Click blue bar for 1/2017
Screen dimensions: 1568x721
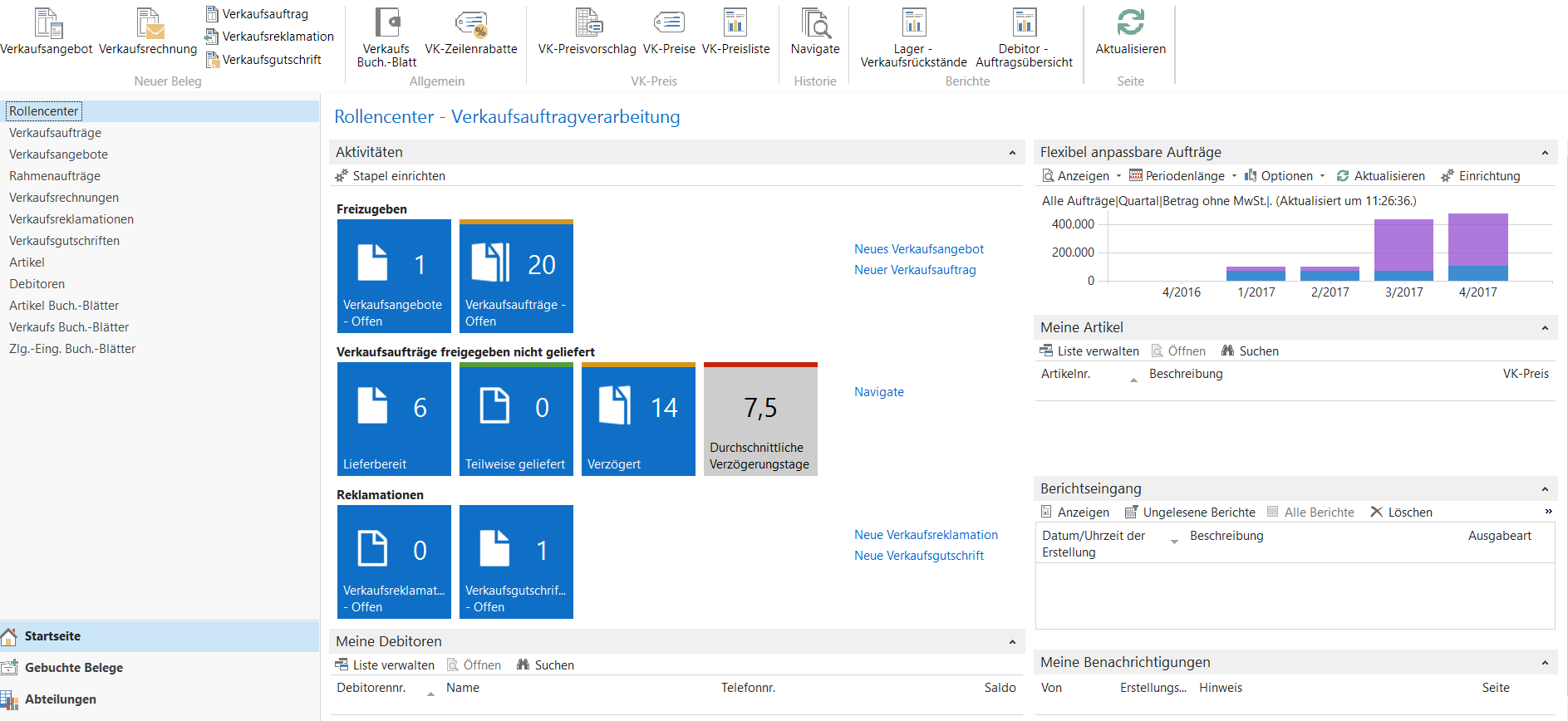pos(1256,276)
